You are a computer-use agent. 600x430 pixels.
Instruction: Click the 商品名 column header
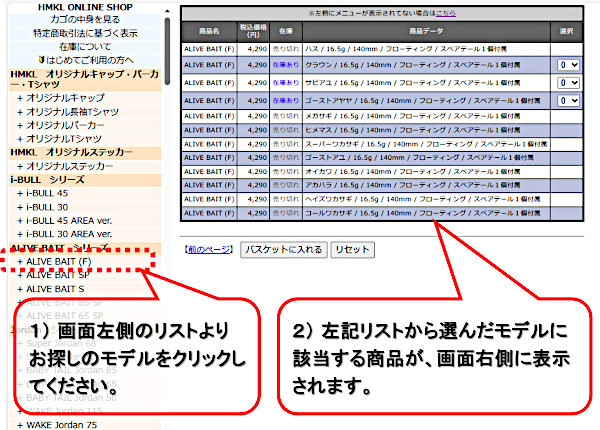click(209, 31)
